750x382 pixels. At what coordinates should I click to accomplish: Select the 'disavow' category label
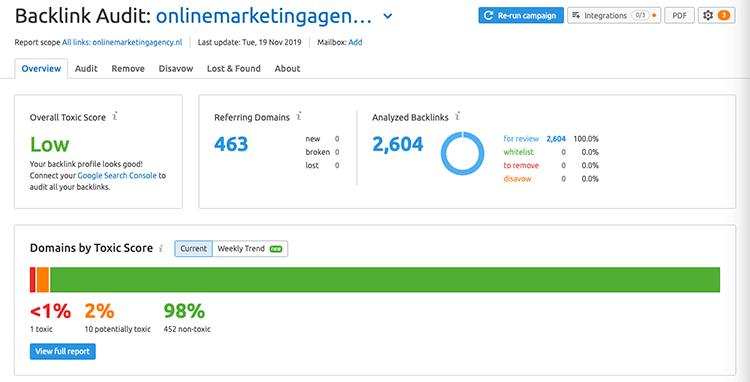tap(517, 179)
